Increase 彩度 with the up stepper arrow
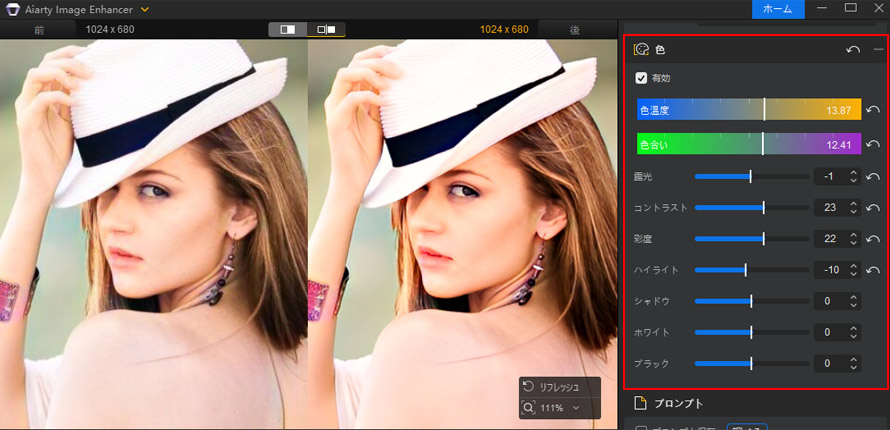The image size is (890, 430). click(x=854, y=235)
